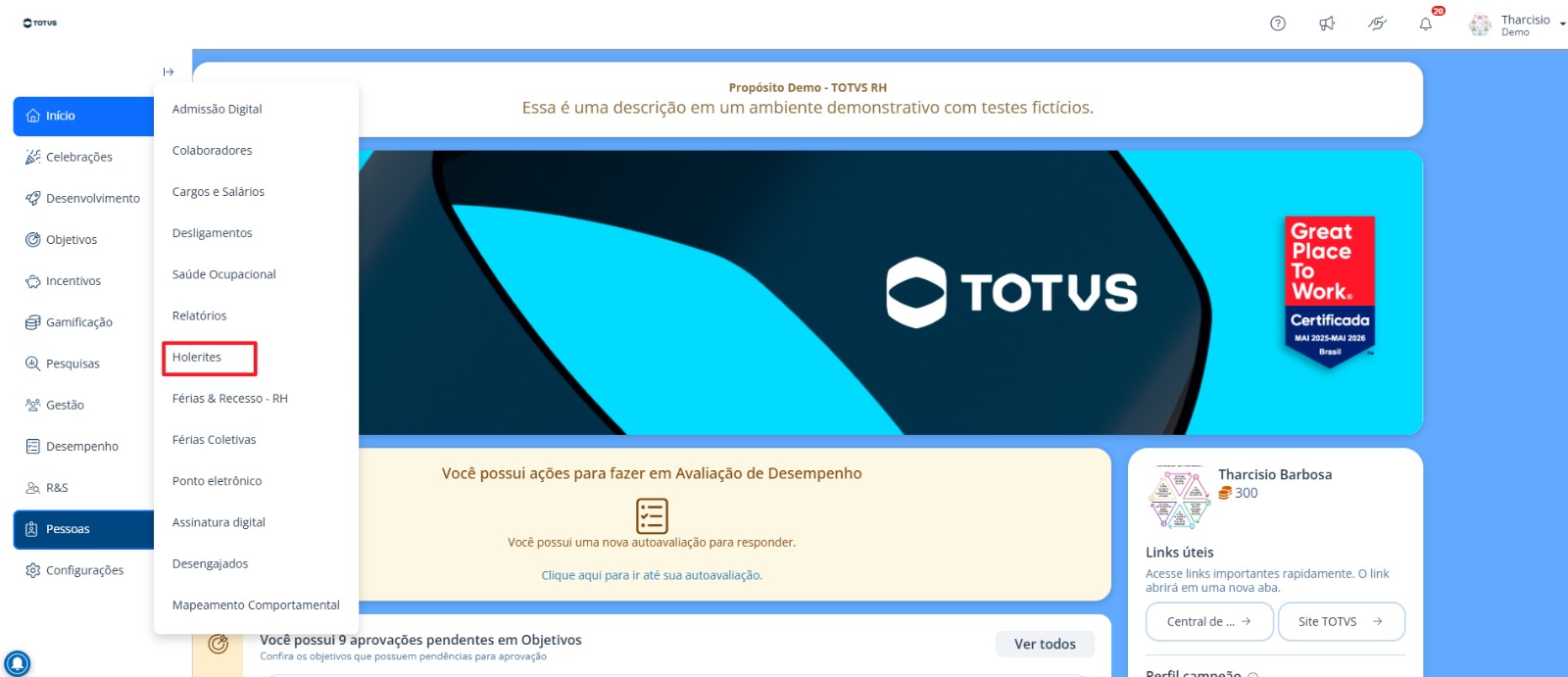Open the Desempenho menu item

[83, 446]
